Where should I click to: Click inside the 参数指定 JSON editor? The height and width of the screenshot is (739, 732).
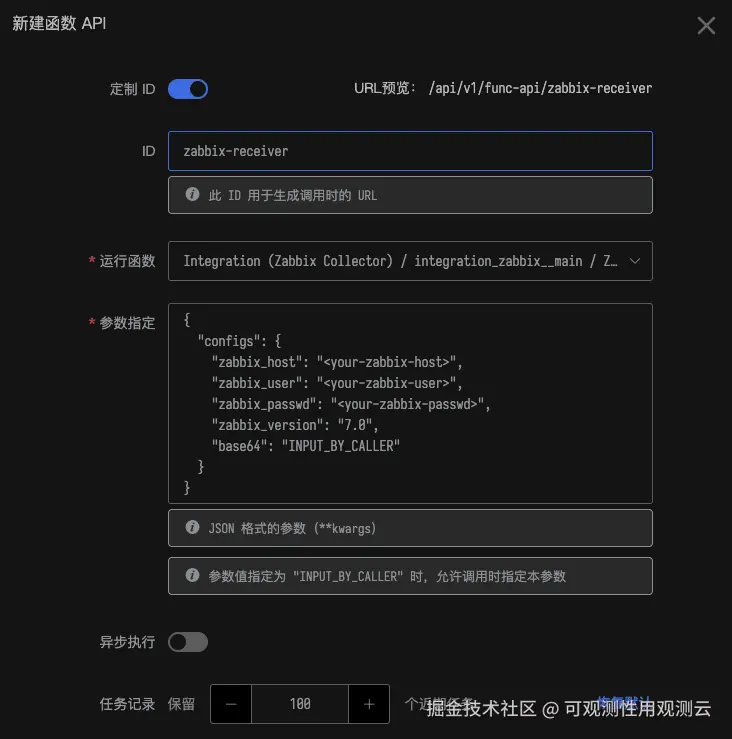click(x=410, y=403)
